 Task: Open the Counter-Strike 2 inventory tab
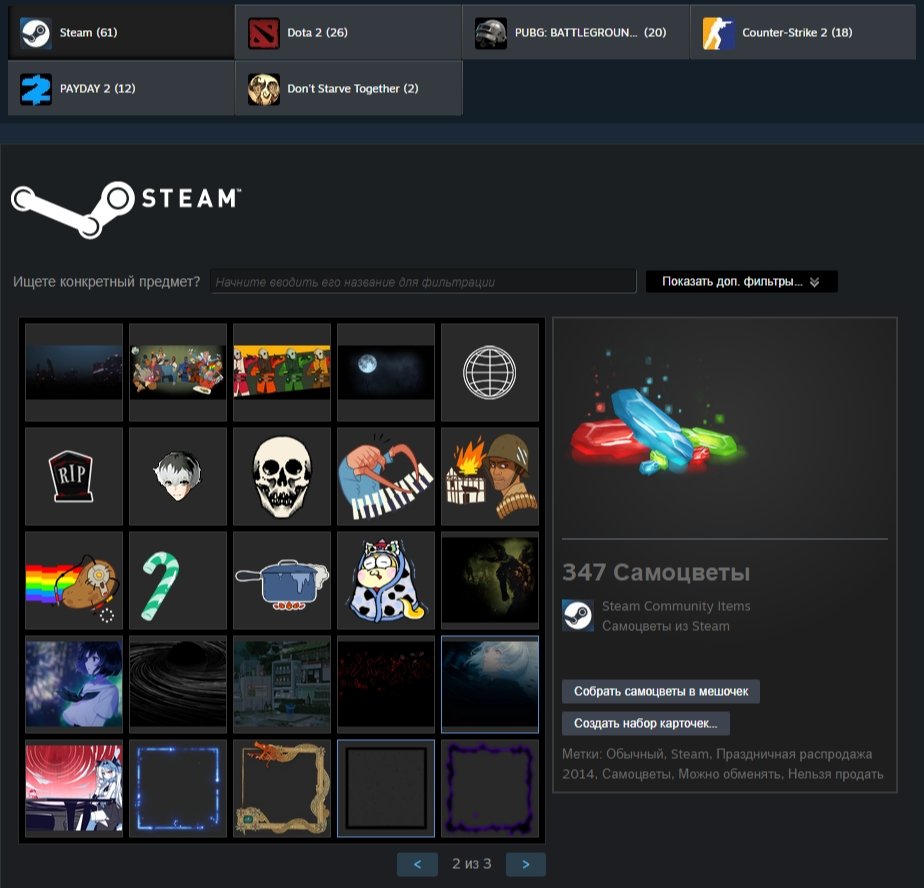(x=803, y=31)
